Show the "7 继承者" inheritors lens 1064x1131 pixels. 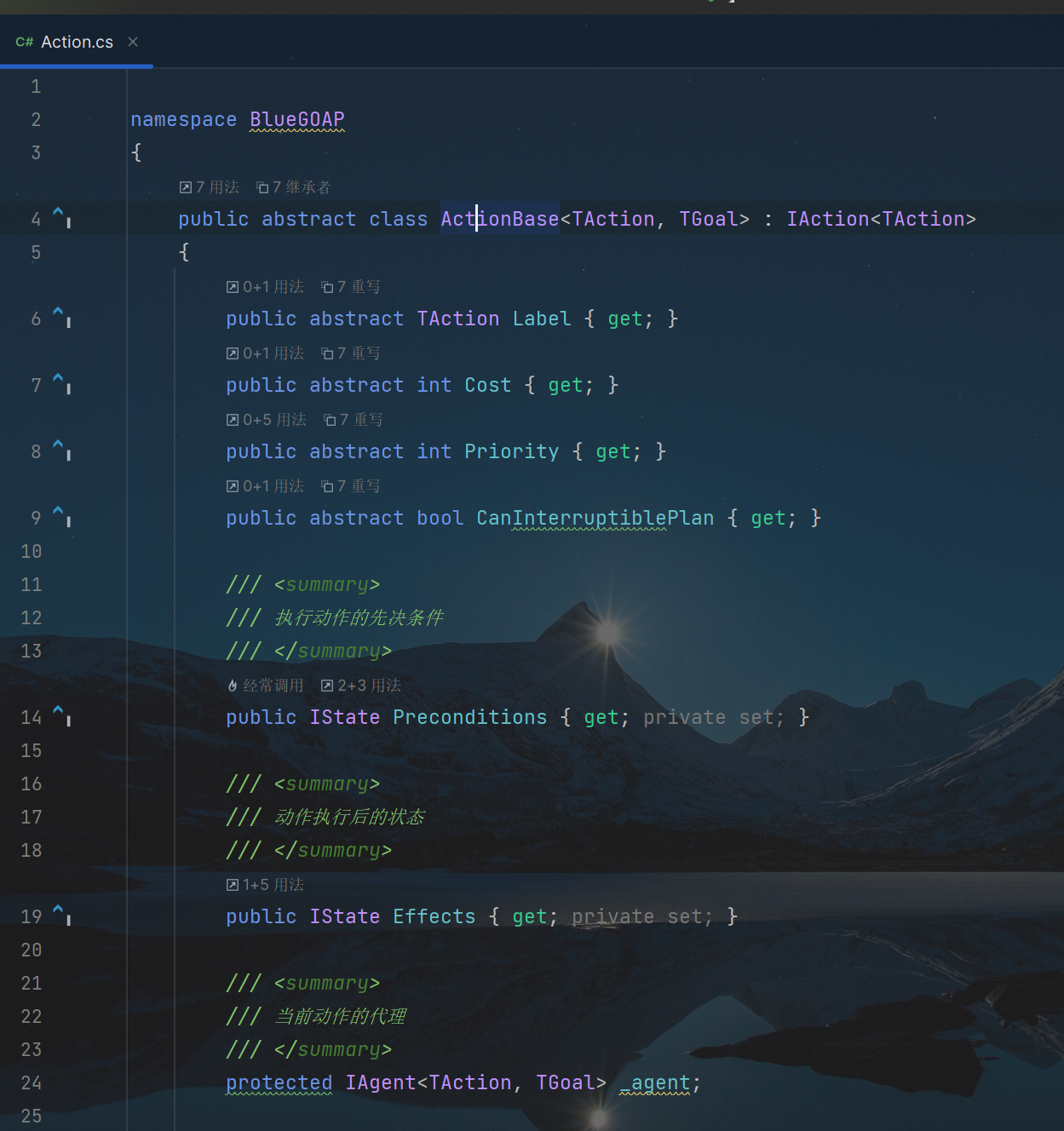pos(294,187)
